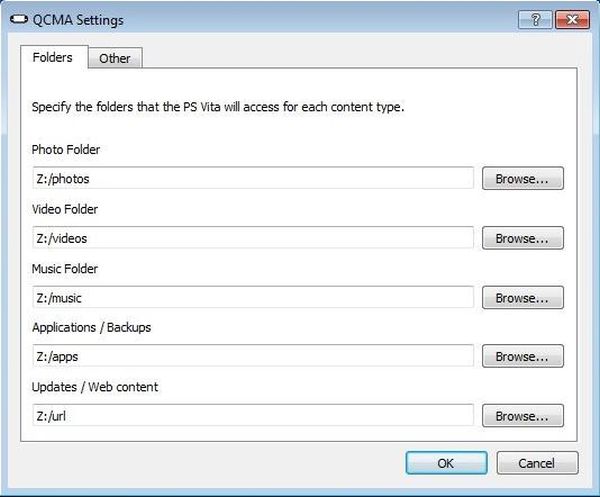The height and width of the screenshot is (497, 600).
Task: Cancel the settings dialog
Action: tap(537, 463)
